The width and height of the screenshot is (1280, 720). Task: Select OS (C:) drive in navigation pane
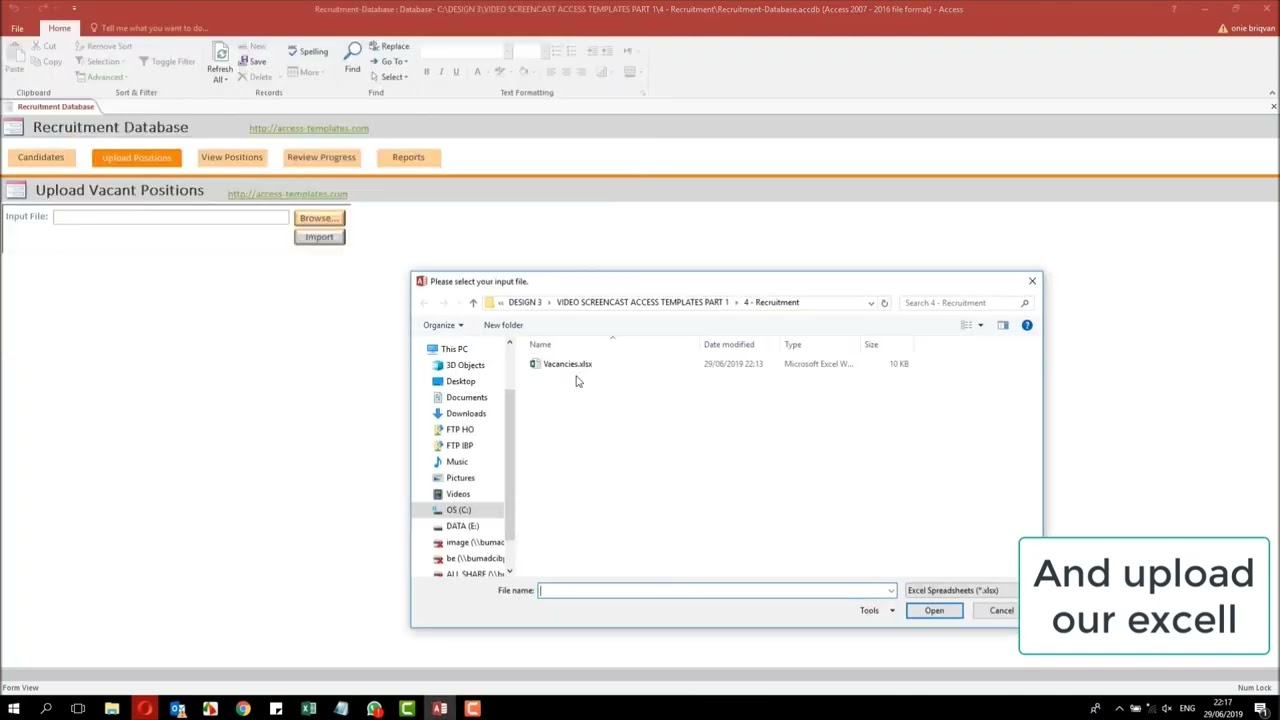click(458, 510)
